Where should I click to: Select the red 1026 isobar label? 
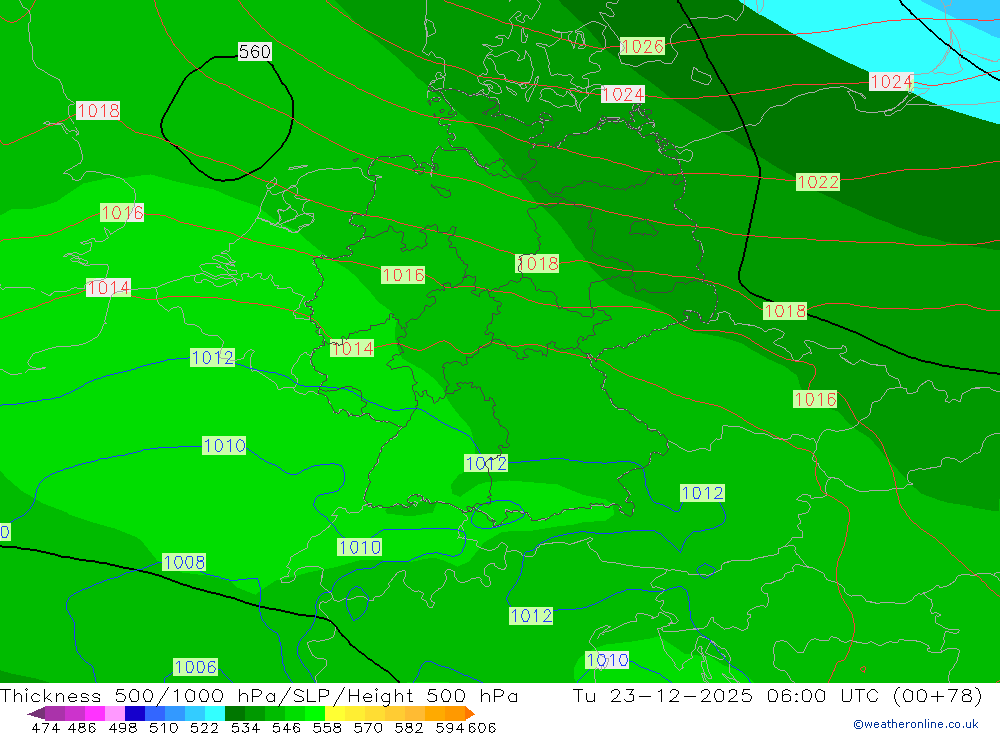pos(642,47)
